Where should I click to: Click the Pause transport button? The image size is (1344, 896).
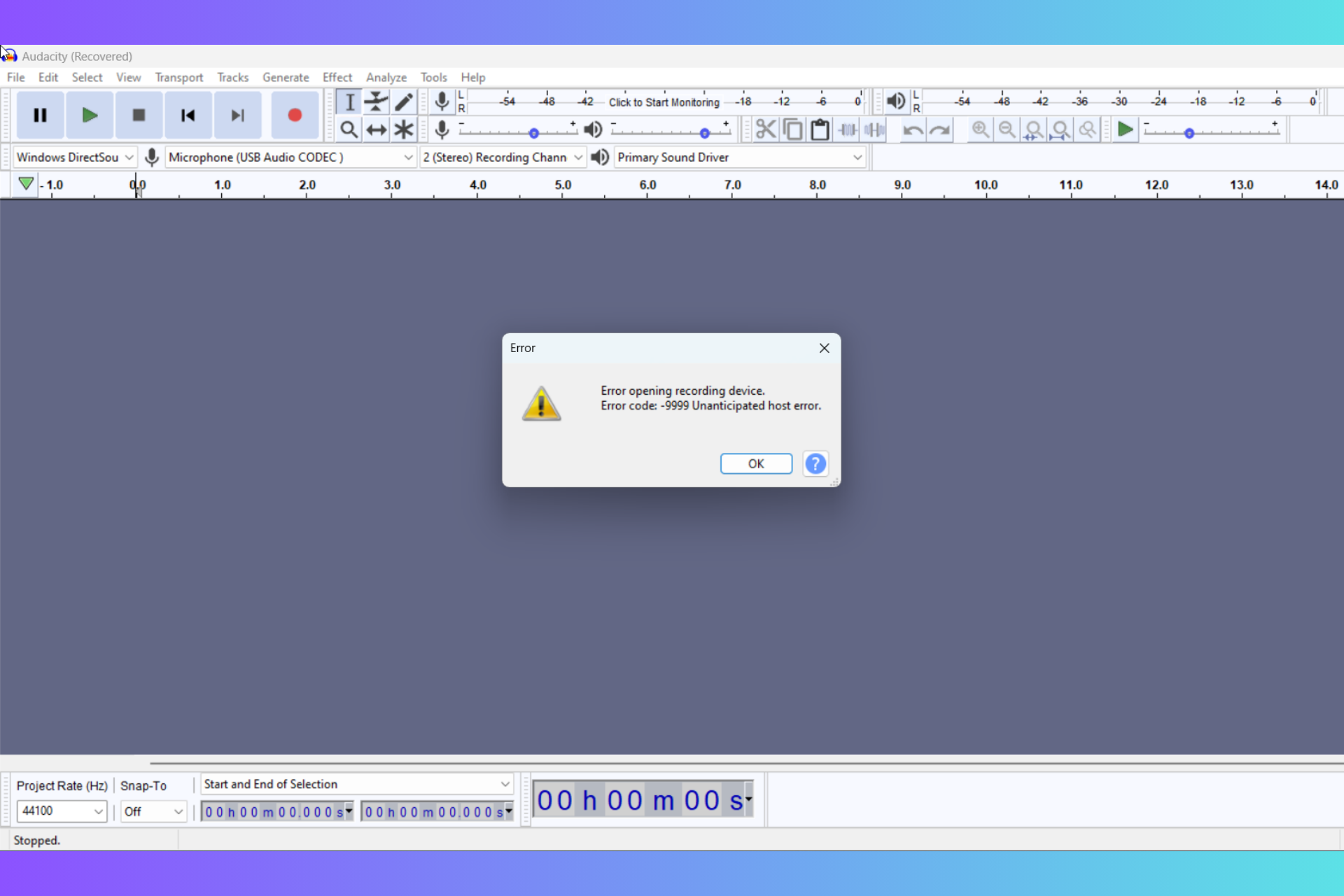[40, 115]
